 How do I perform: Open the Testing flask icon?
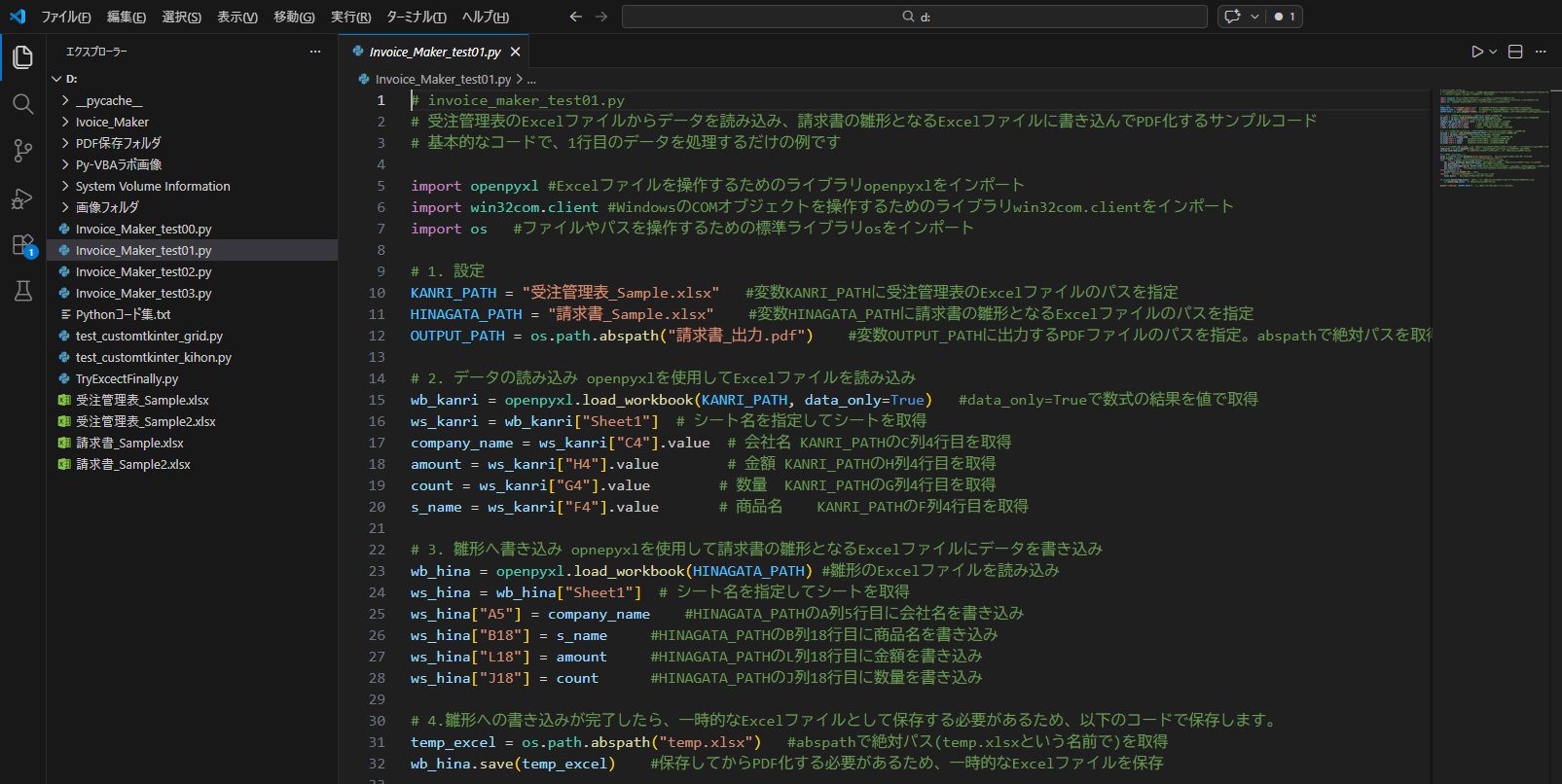(x=22, y=291)
